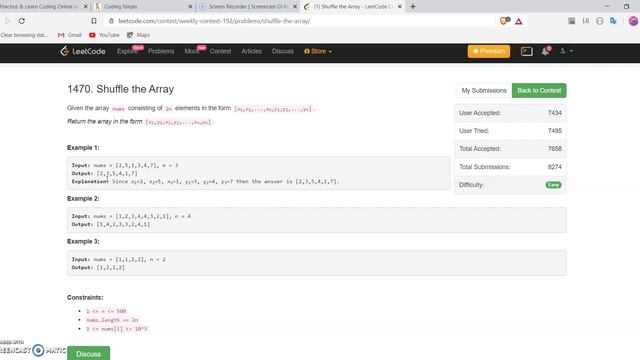Go forward with the browser arrow
Screen dimensions: 640x360
[7, 21]
